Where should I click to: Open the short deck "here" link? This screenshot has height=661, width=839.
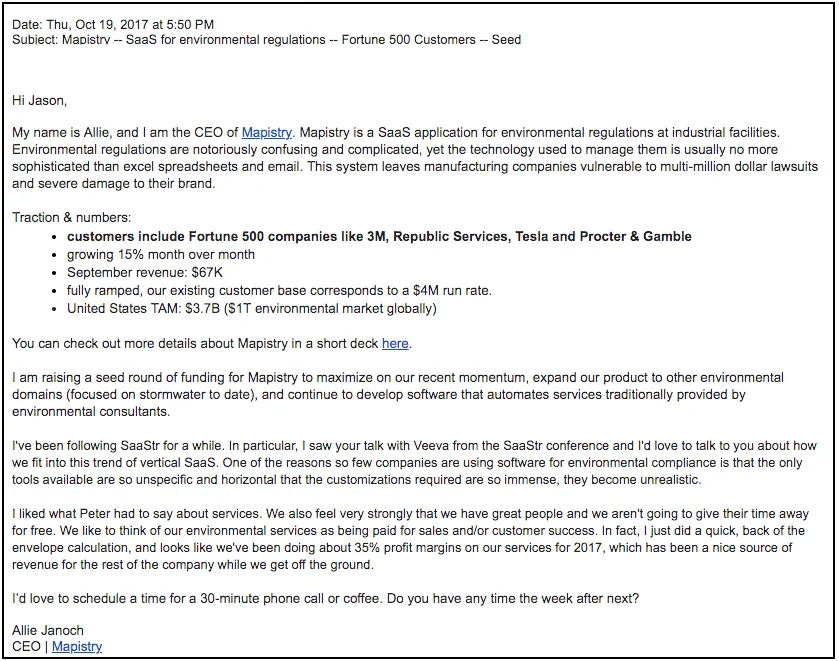tap(395, 344)
